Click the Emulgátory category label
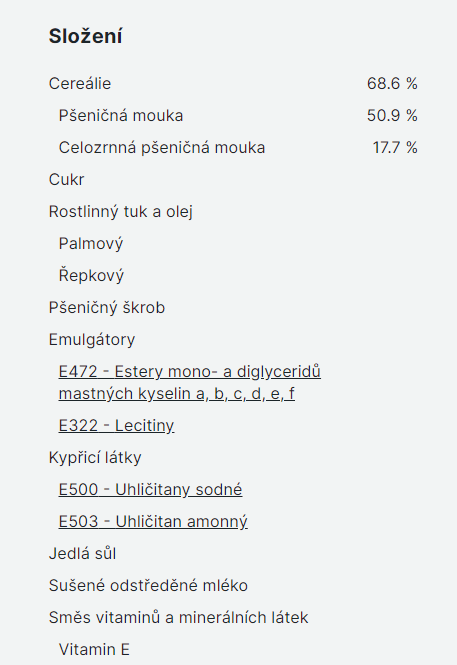Image resolution: width=457 pixels, height=665 pixels. pos(92,340)
